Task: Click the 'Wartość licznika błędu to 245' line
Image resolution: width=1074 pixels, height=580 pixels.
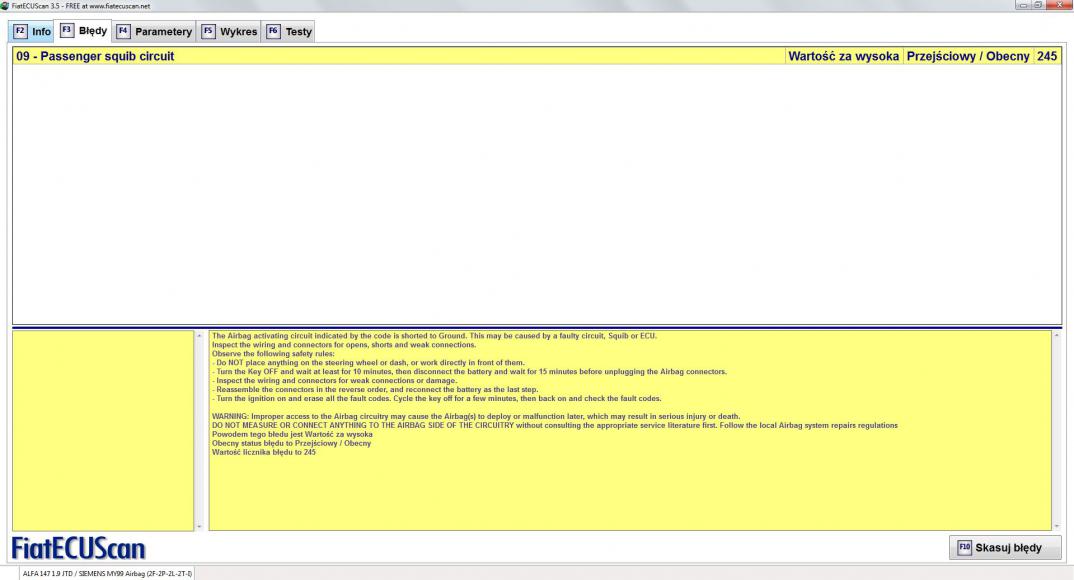Action: coord(264,452)
